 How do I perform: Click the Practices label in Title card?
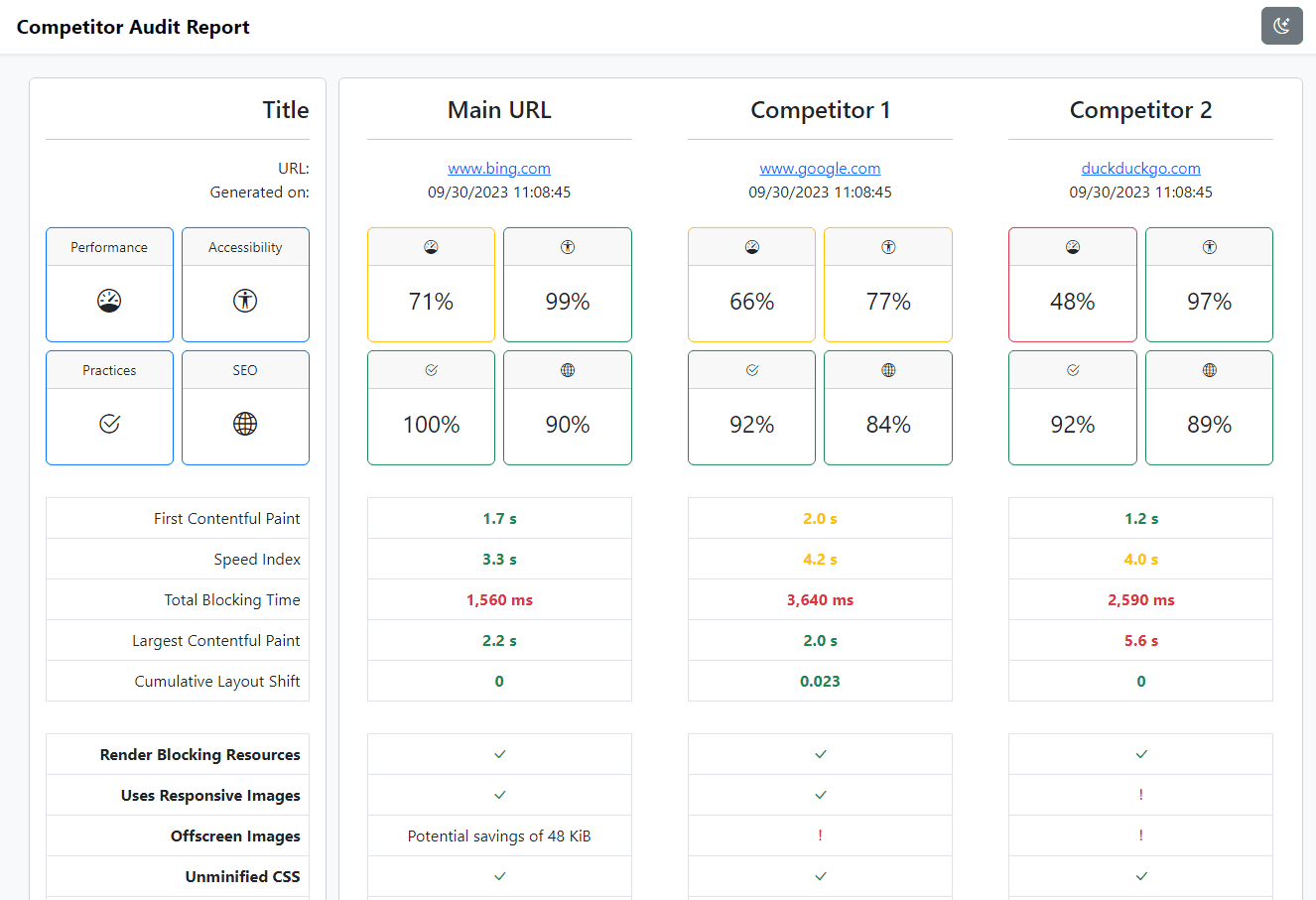pyautogui.click(x=109, y=370)
